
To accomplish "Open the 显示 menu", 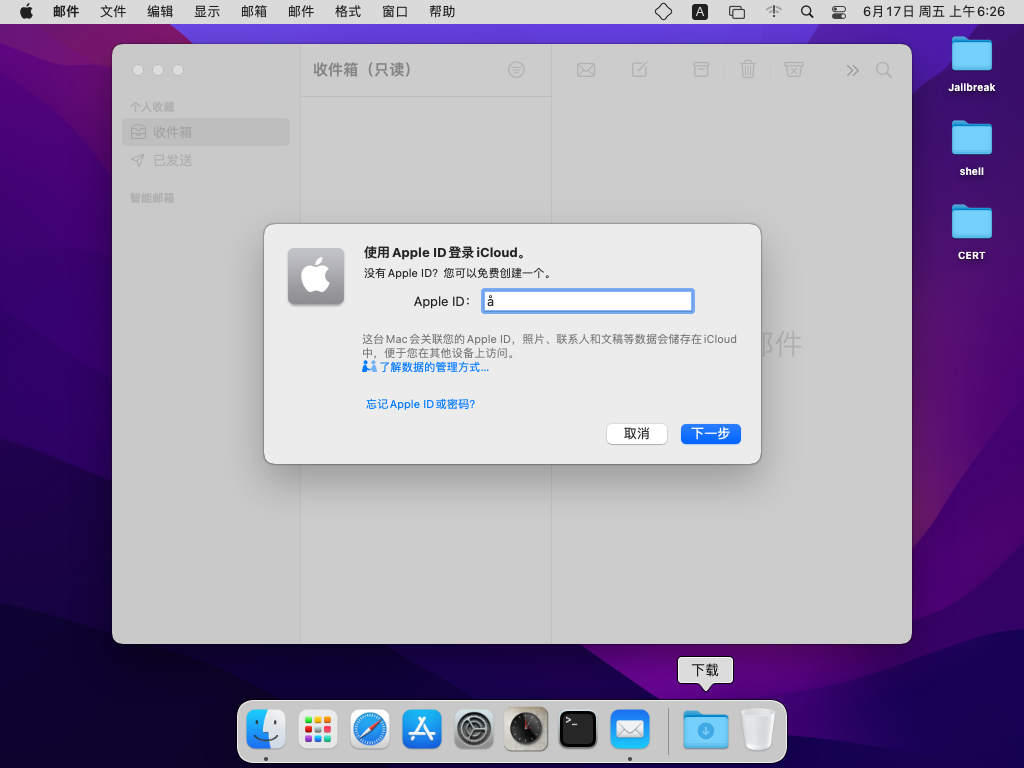I will point(207,12).
